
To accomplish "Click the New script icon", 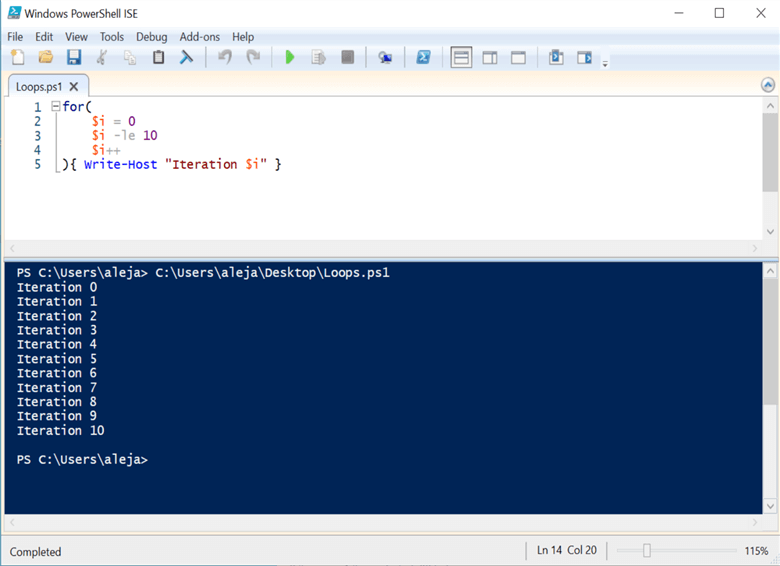I will (x=17, y=57).
